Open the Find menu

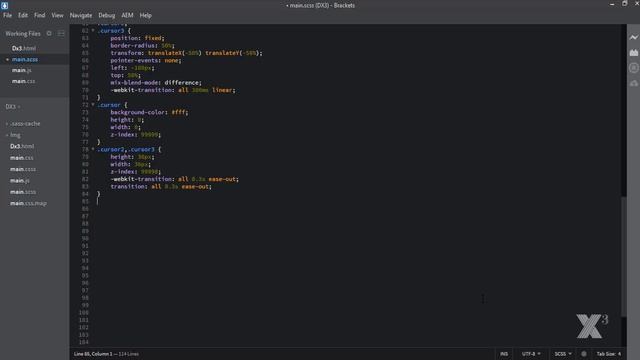40,15
